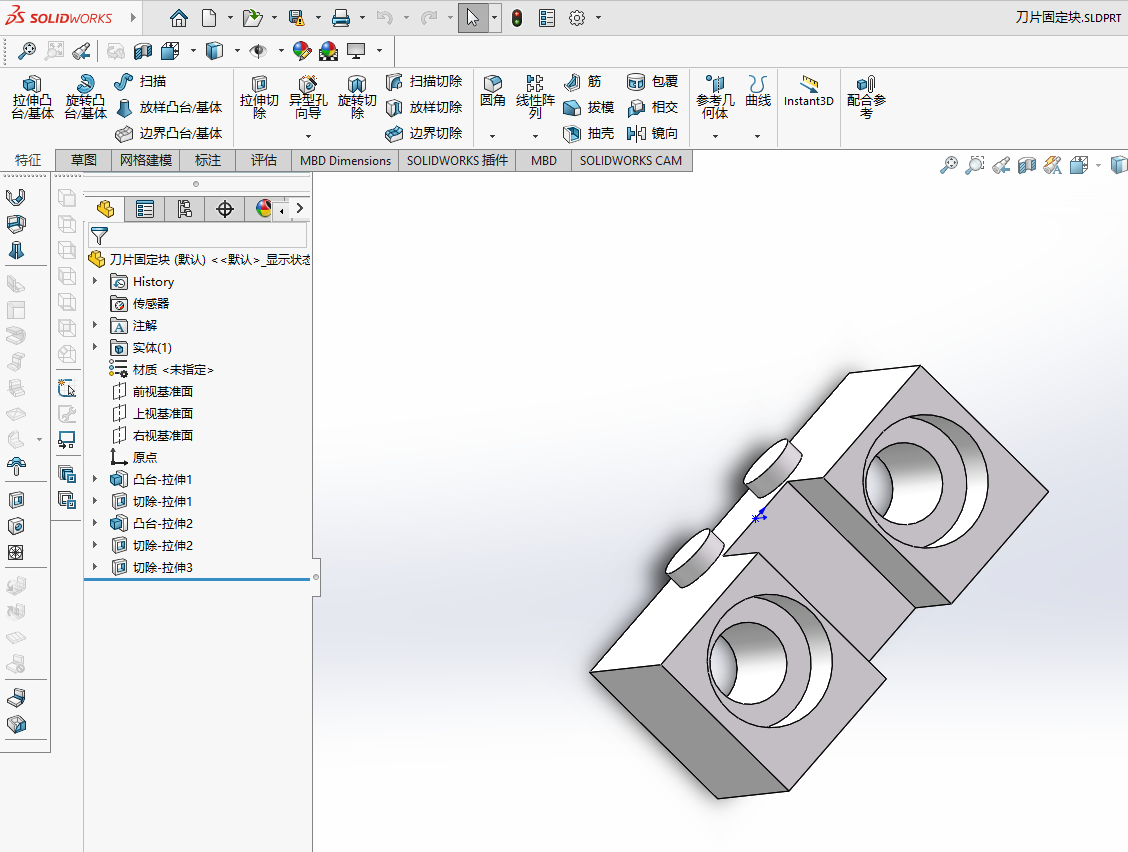
Task: Open the FeatureManager design tree tab
Action: 105,209
